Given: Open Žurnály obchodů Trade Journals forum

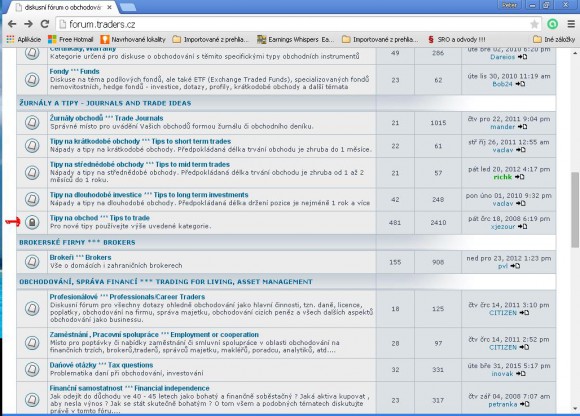Looking at the screenshot, I should point(107,118).
